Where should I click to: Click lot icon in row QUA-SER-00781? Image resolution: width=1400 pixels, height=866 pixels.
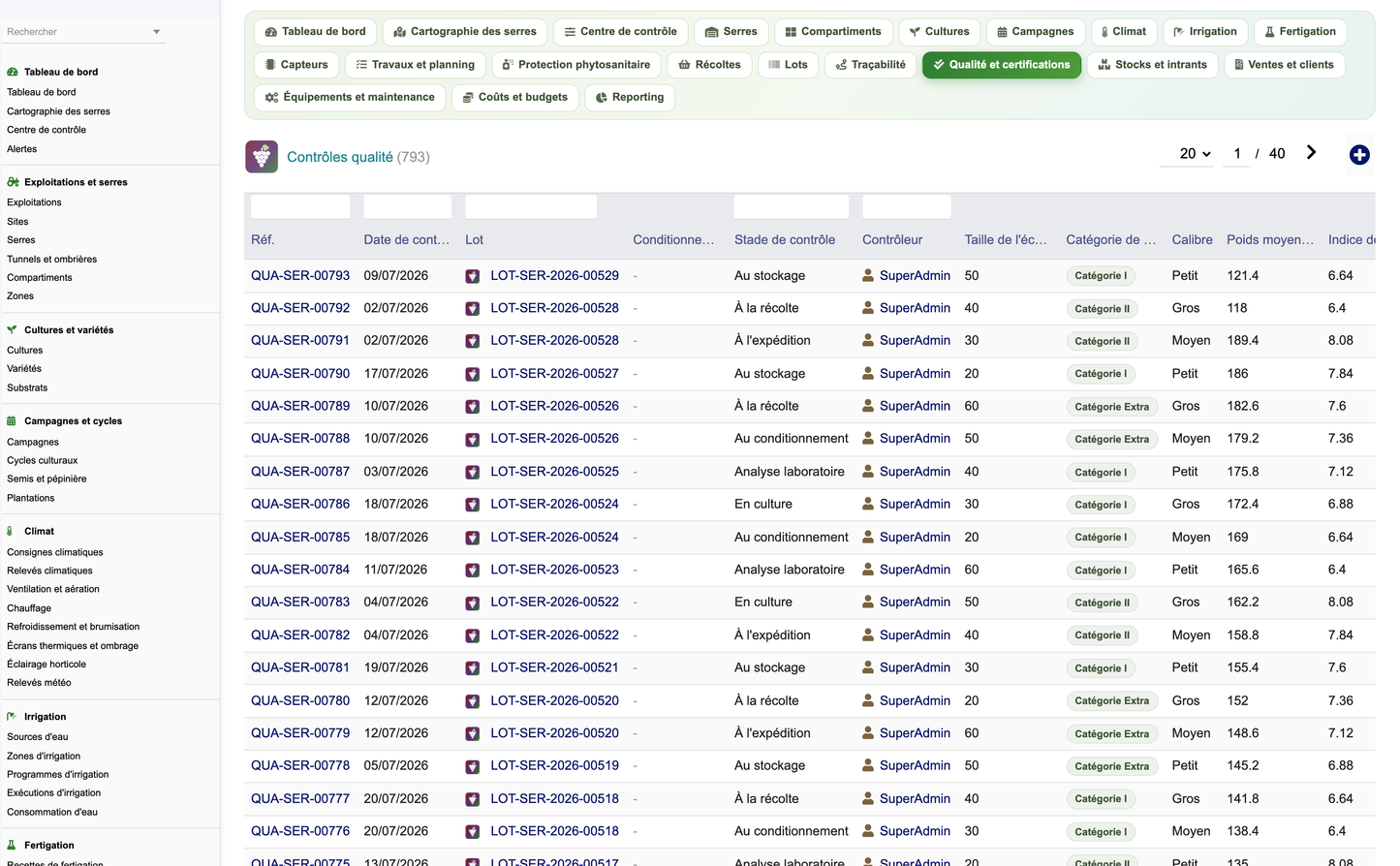click(472, 668)
